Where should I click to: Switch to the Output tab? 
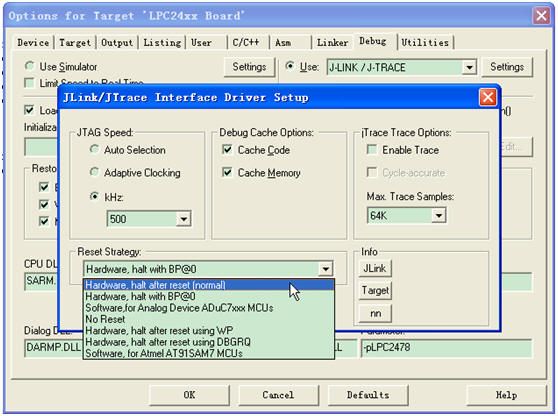point(117,43)
